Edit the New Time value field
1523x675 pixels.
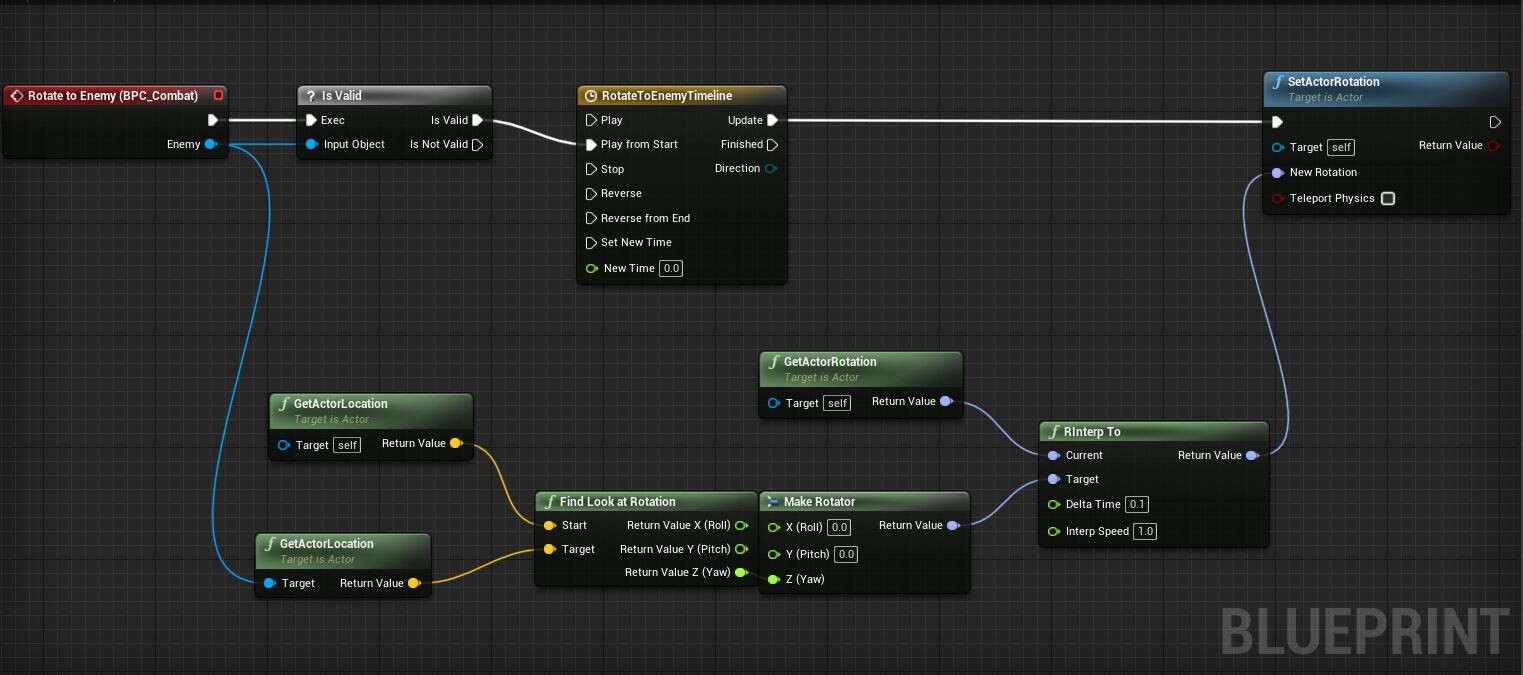click(671, 268)
